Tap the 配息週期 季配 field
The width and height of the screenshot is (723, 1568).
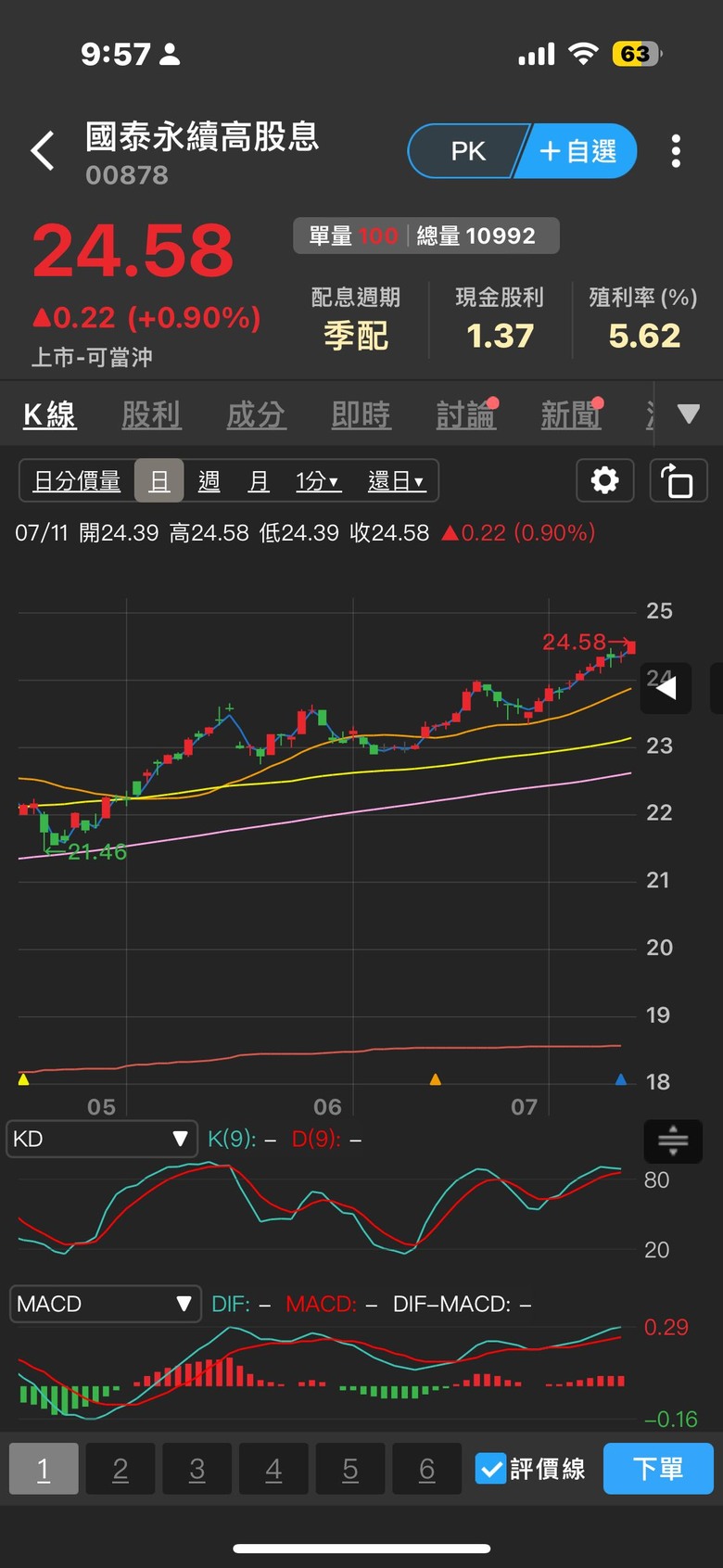[x=356, y=318]
